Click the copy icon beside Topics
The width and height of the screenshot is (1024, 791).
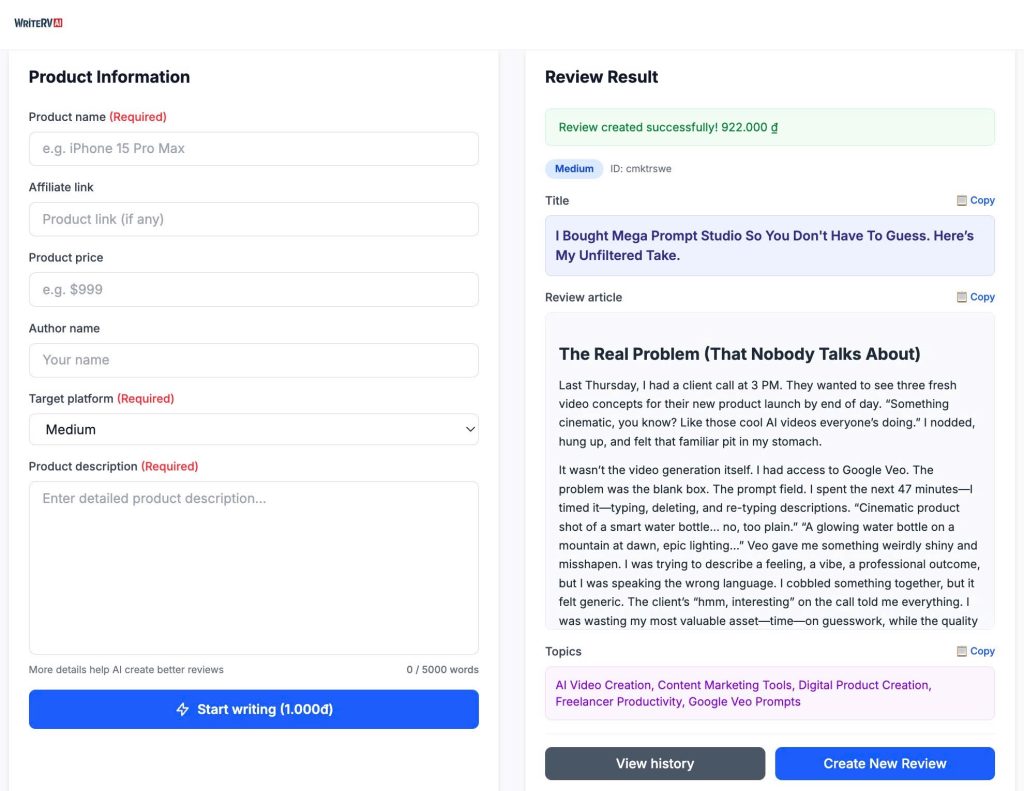point(962,651)
